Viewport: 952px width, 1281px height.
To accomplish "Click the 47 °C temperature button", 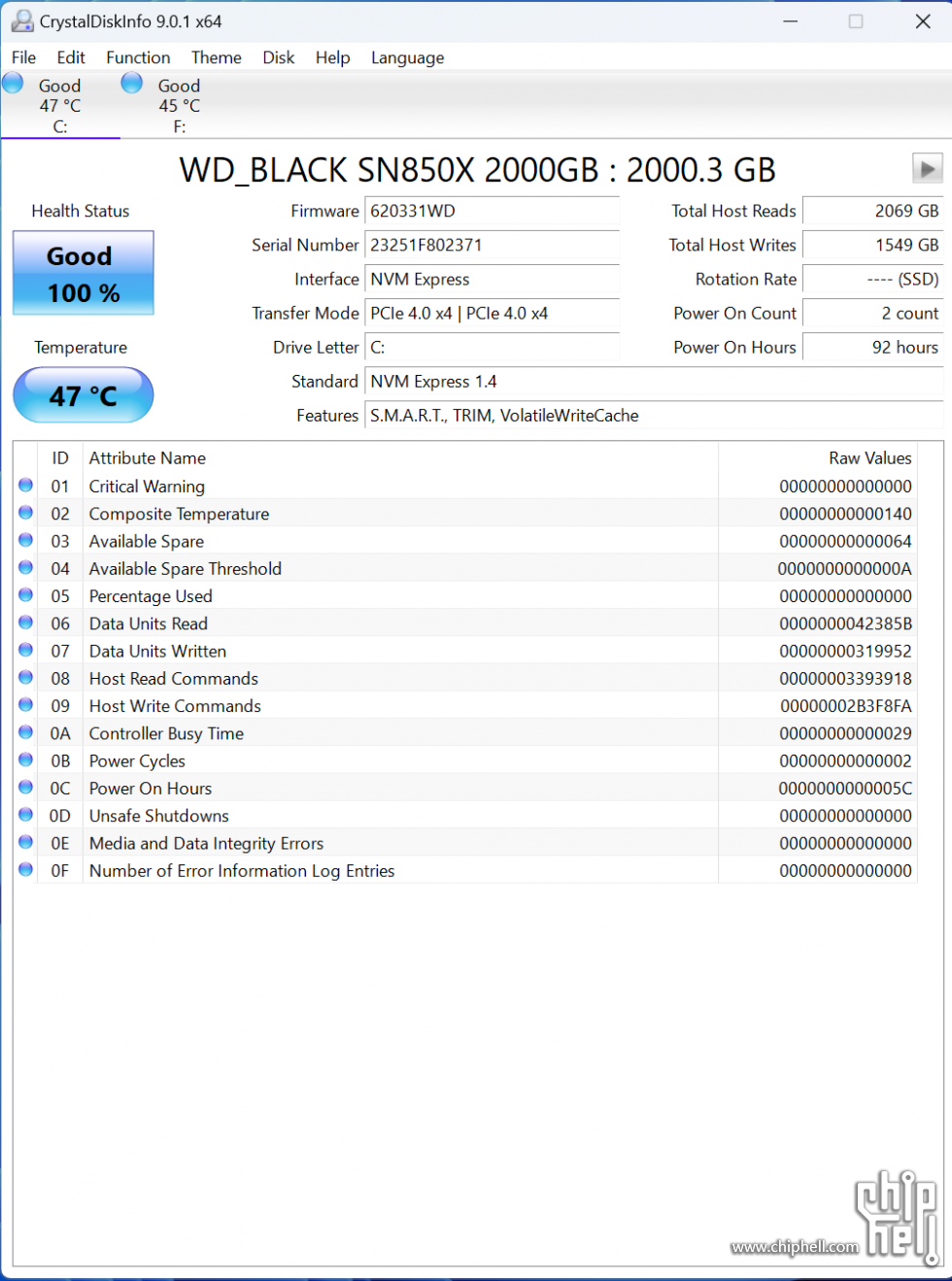I will 84,395.
